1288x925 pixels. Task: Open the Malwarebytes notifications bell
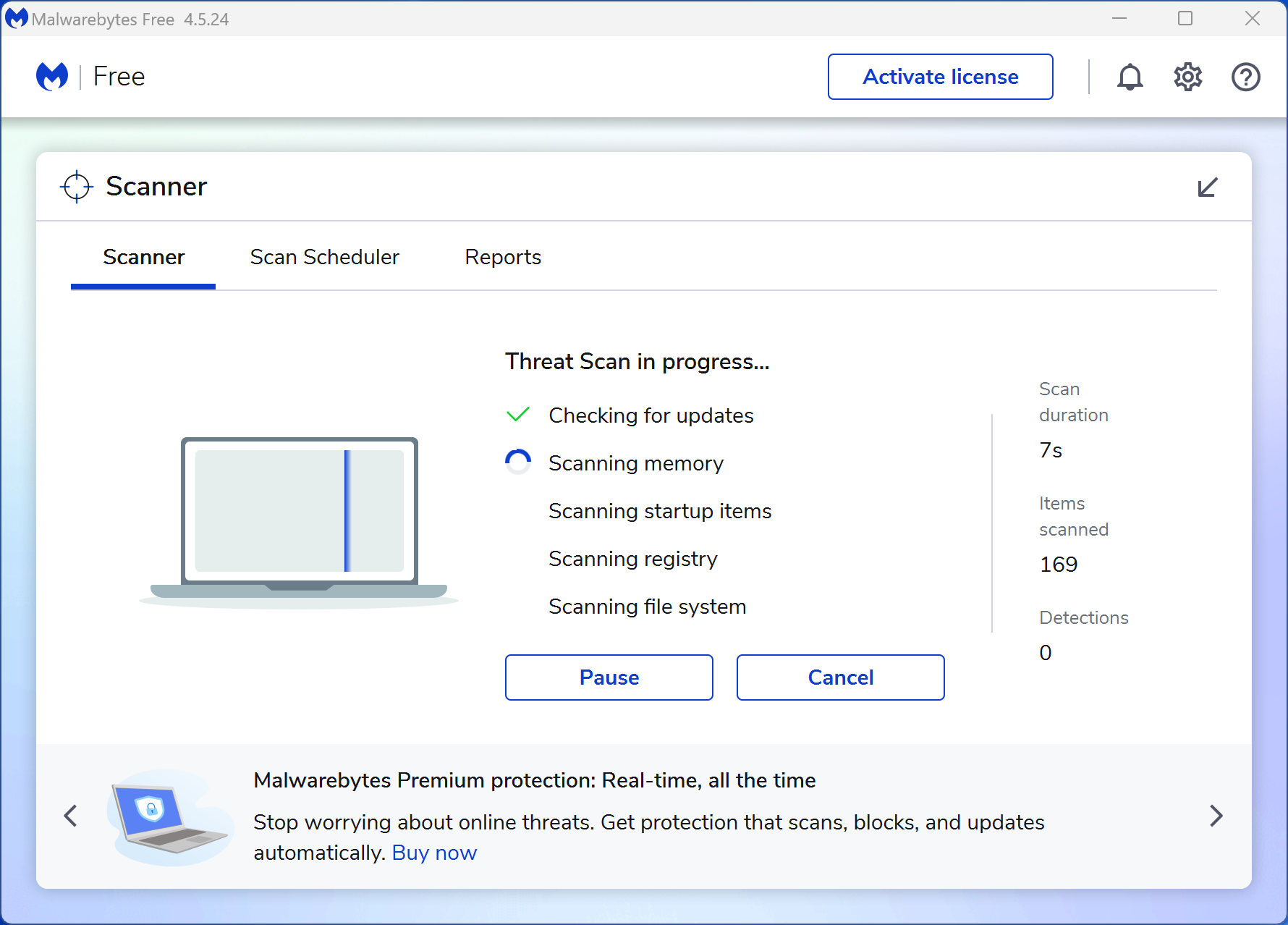coord(1130,76)
